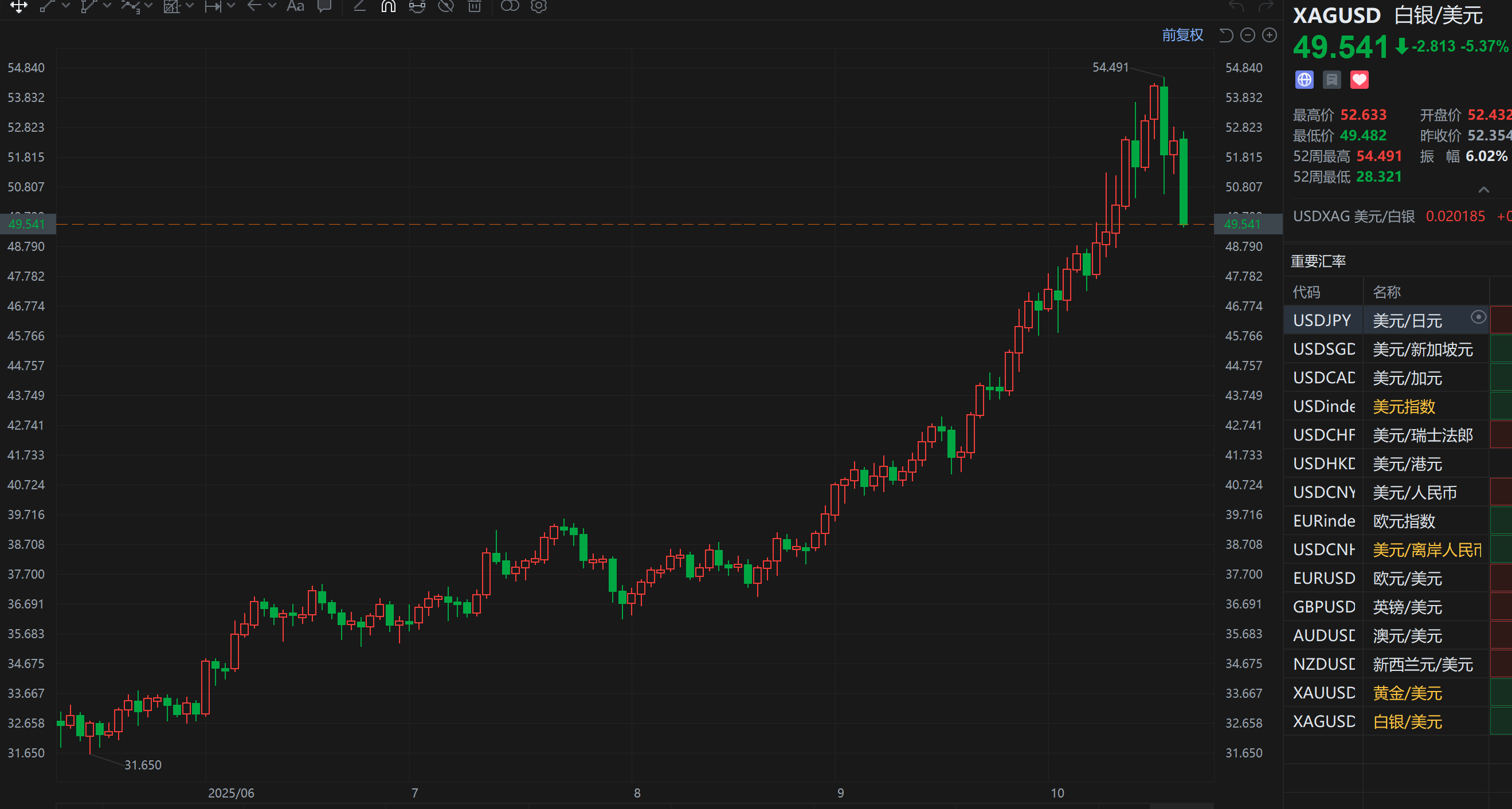Click the zoom in plus icon

pyautogui.click(x=1269, y=35)
